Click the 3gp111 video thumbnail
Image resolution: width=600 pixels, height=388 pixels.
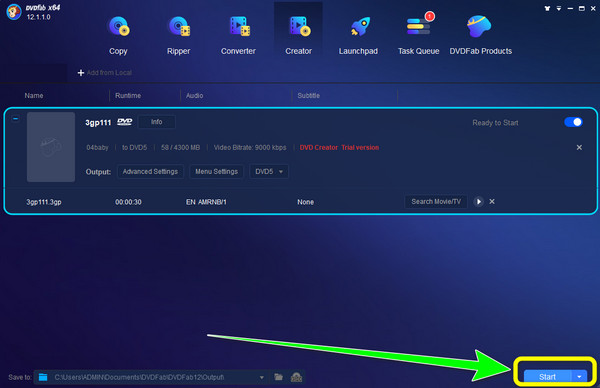[x=51, y=147]
